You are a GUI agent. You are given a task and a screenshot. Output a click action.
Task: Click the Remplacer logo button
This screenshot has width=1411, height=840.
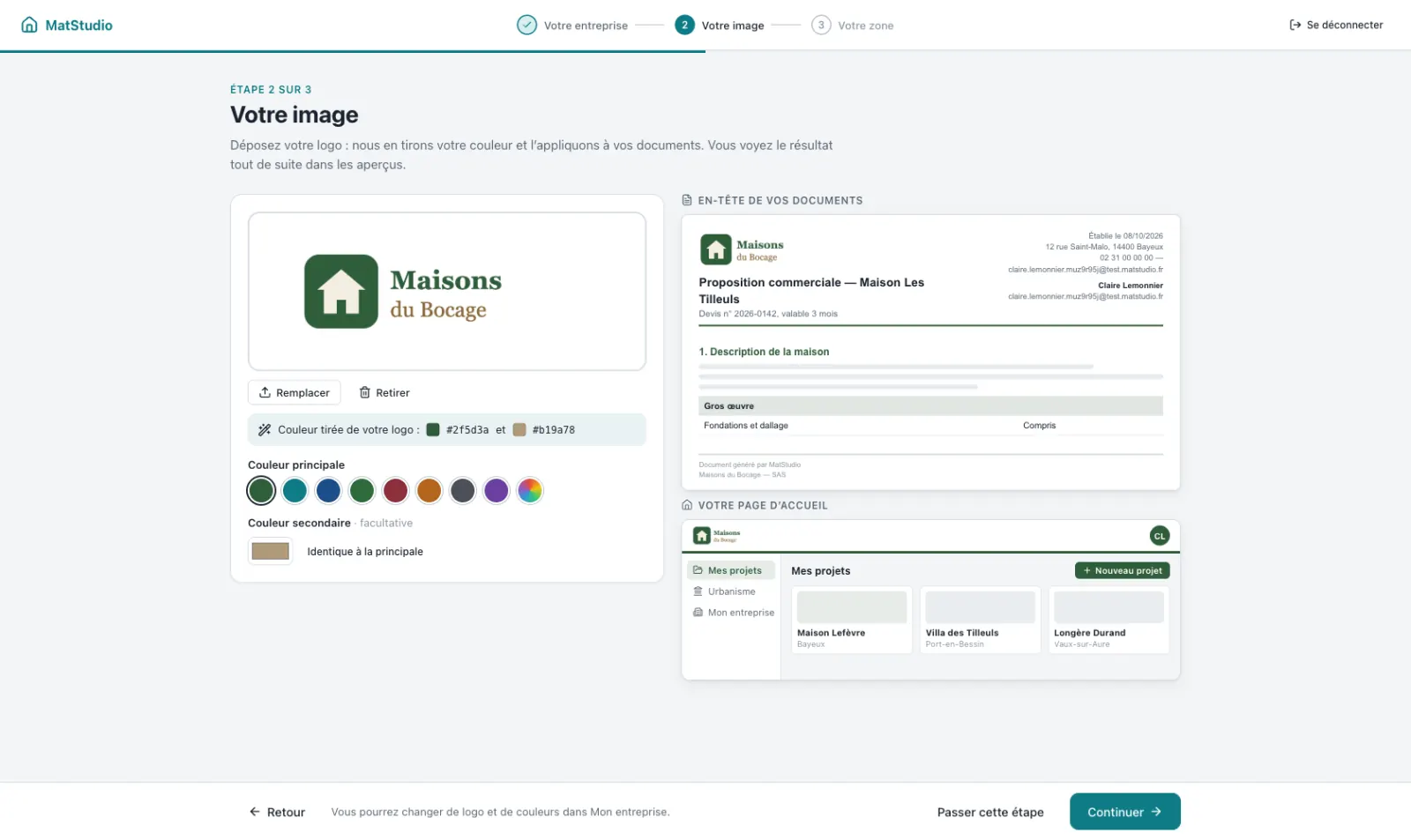[x=295, y=392]
